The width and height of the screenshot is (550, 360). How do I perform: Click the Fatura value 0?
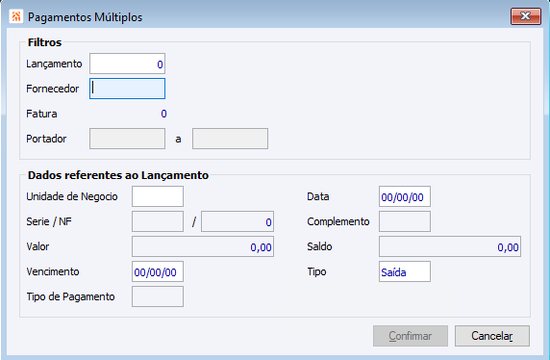click(164, 114)
